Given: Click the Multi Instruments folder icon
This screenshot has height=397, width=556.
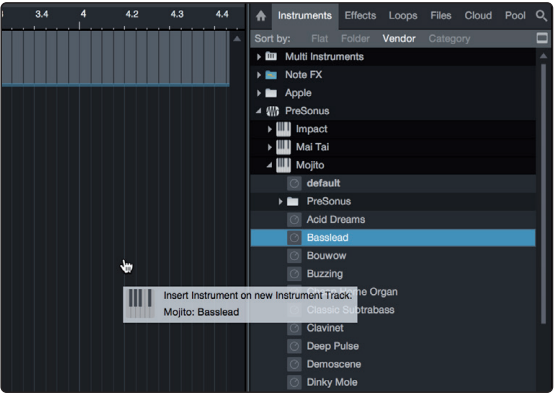Looking at the screenshot, I should pos(271,56).
